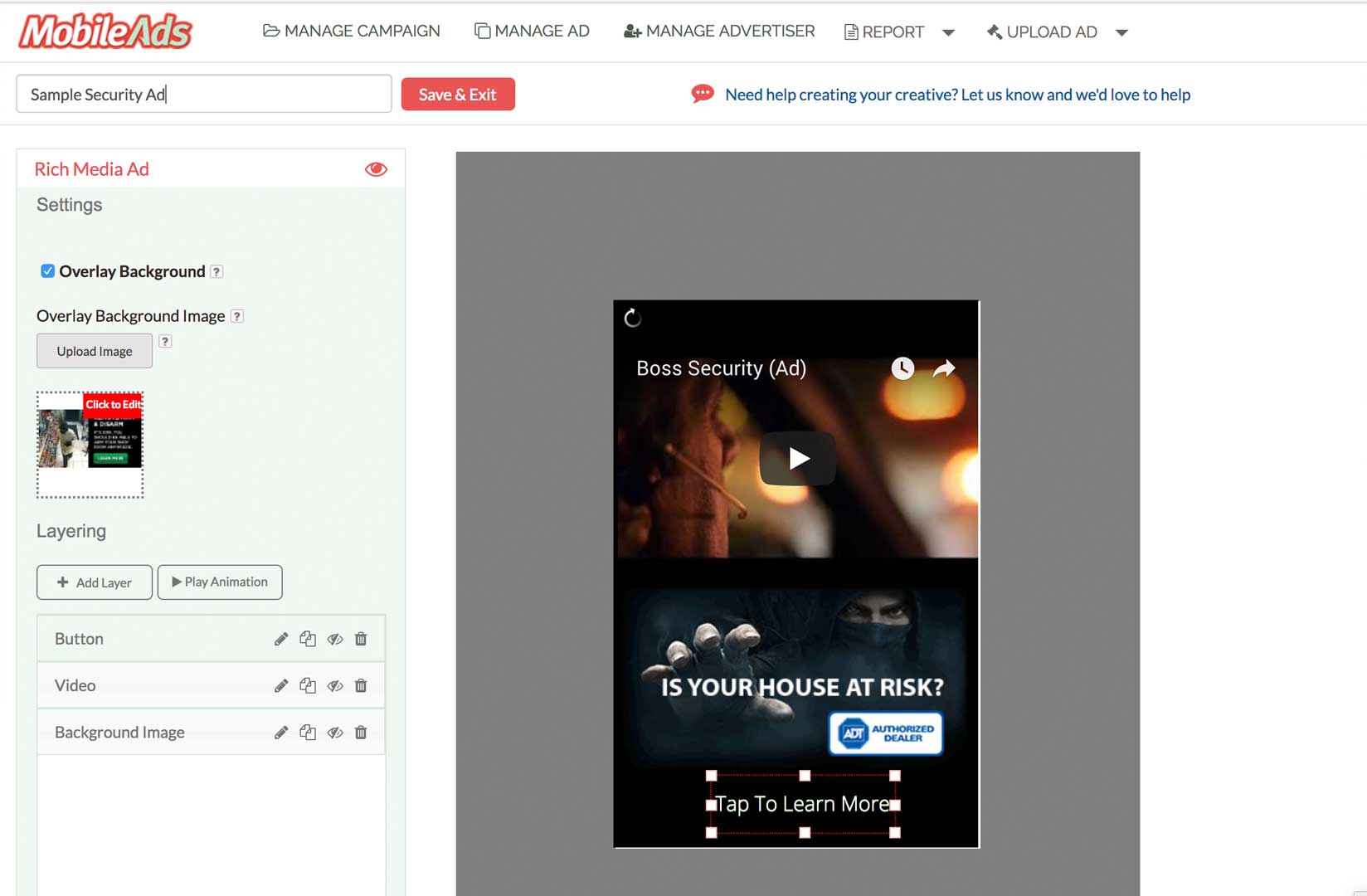Click the Save & Exit button
Image resolution: width=1367 pixels, height=896 pixels.
coord(458,95)
